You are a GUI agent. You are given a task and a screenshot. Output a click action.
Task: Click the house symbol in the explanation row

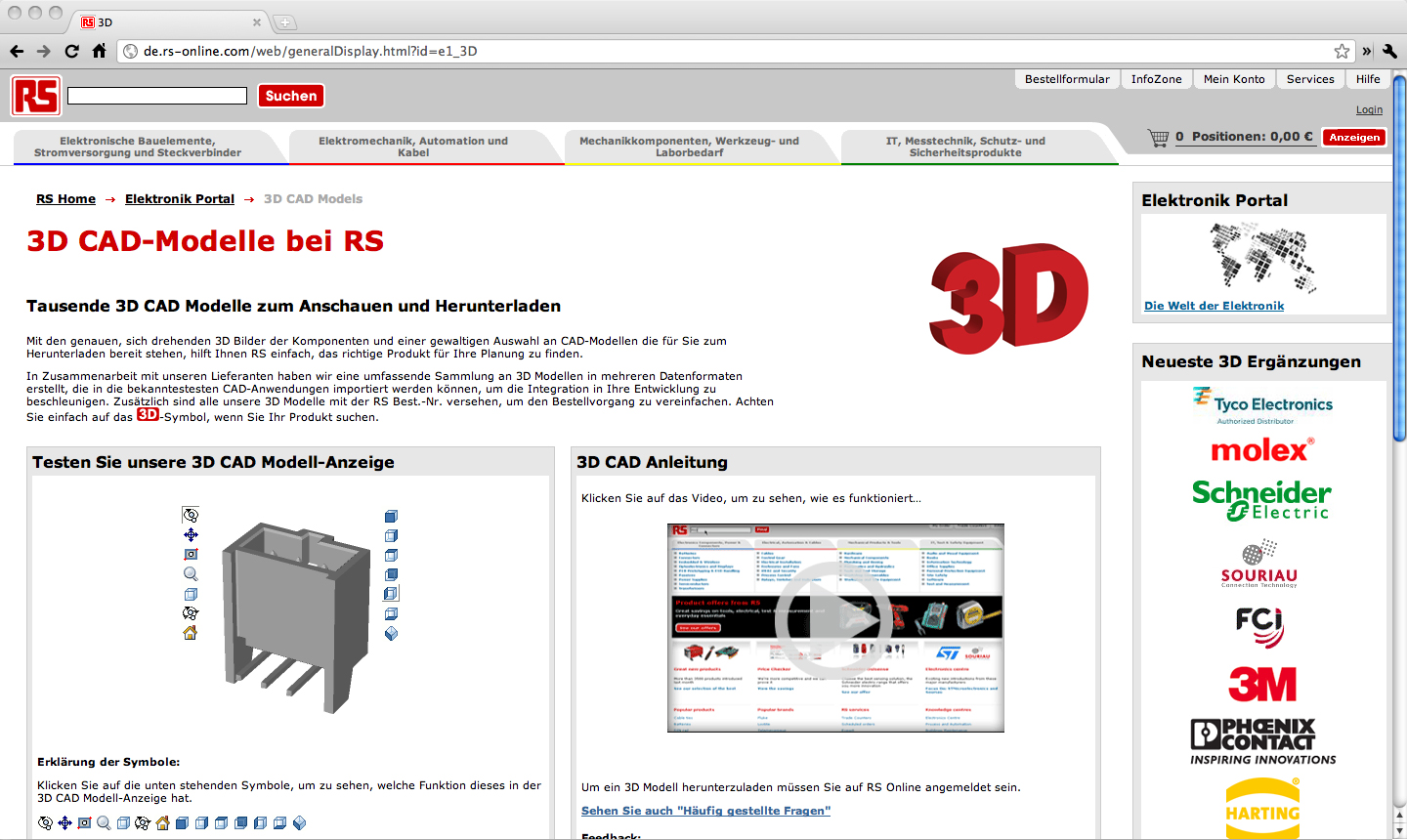(162, 823)
